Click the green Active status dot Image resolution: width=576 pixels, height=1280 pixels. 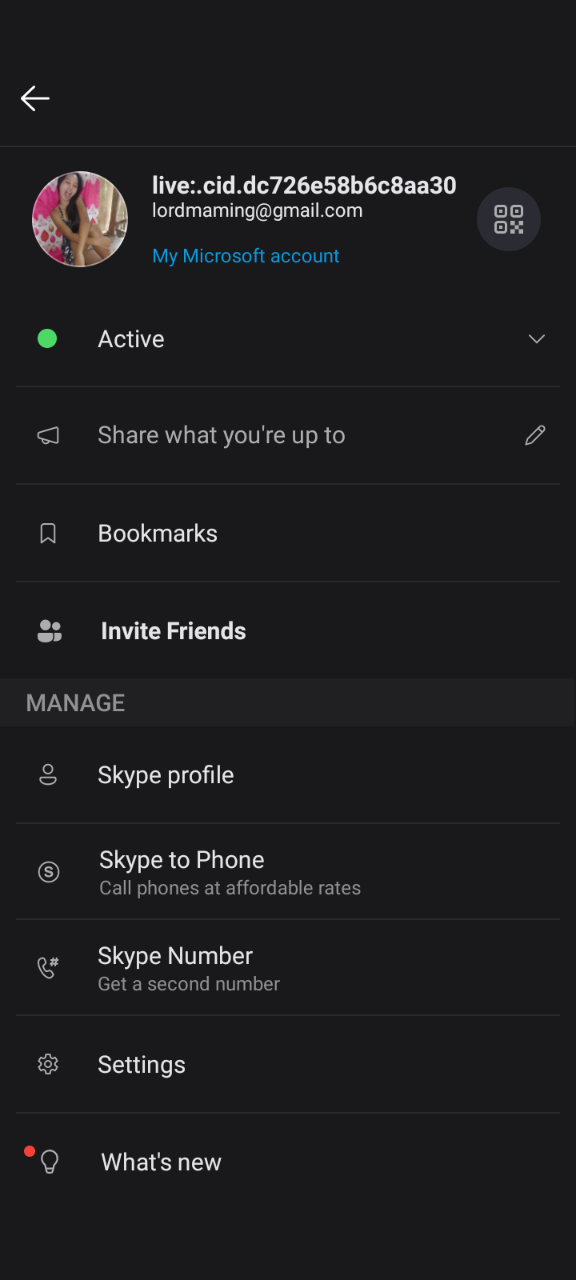click(x=47, y=339)
